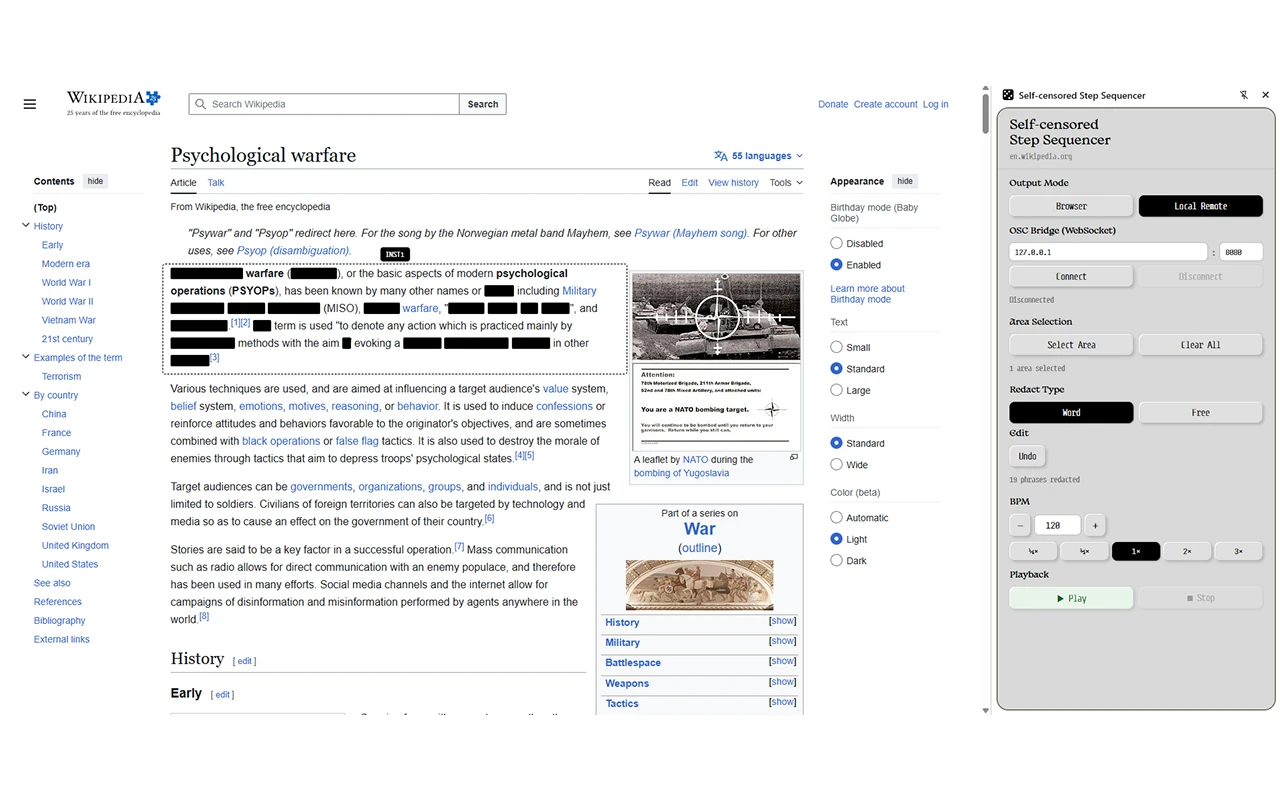The width and height of the screenshot is (1280, 800).
Task: Open the Tools dropdown menu
Action: pyautogui.click(x=786, y=183)
